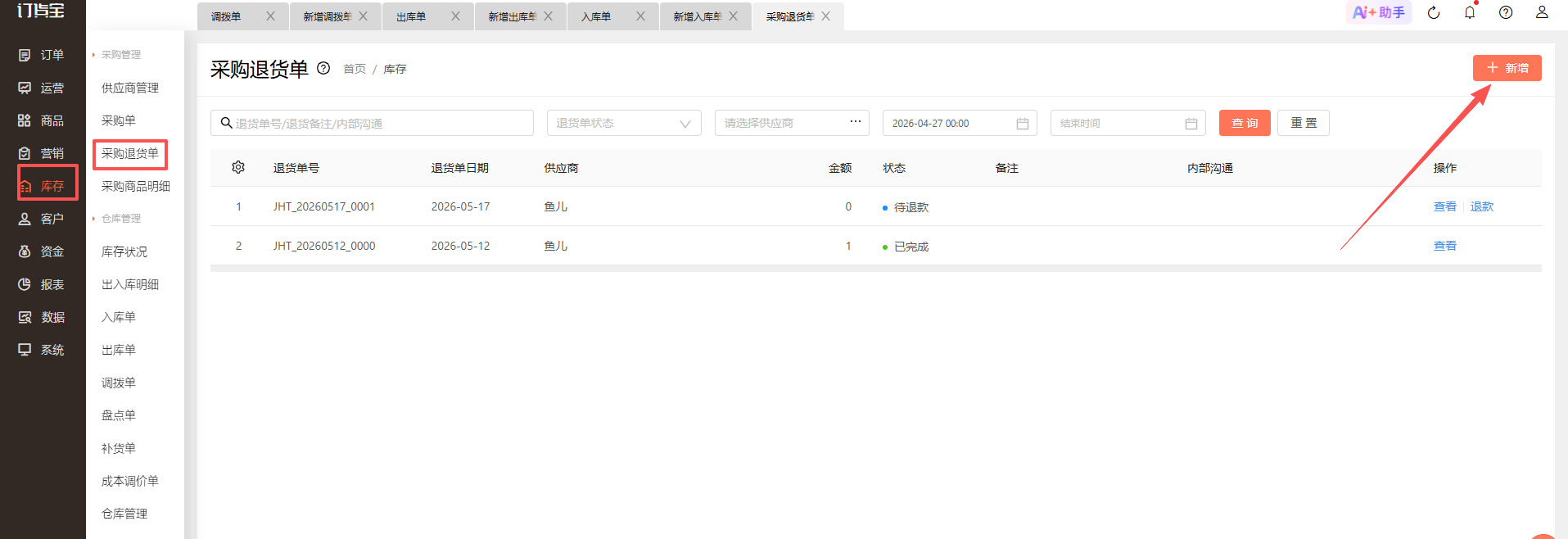Close the 入库单 tab

tap(640, 16)
